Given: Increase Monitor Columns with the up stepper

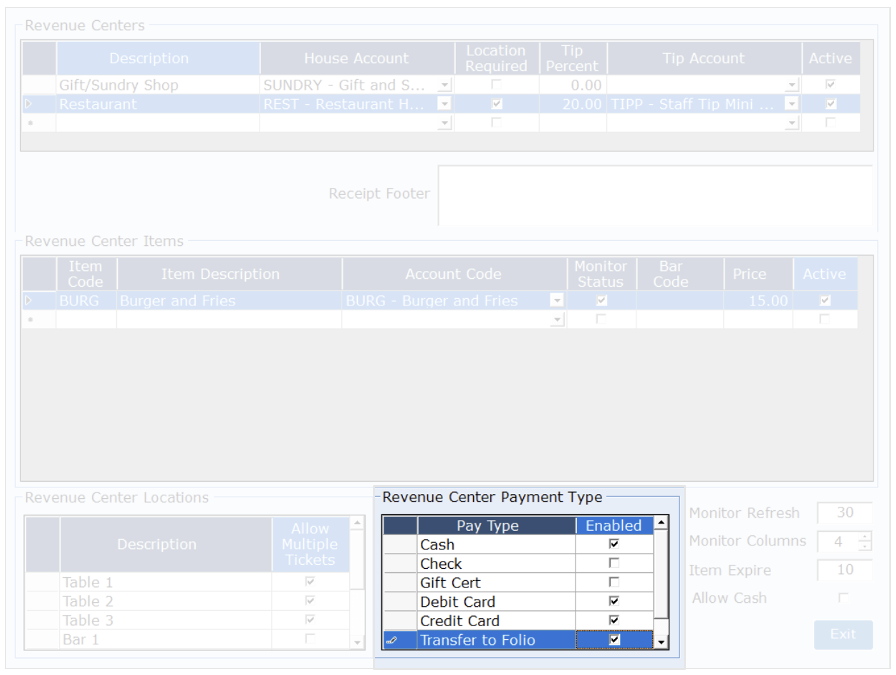Looking at the screenshot, I should [x=865, y=536].
